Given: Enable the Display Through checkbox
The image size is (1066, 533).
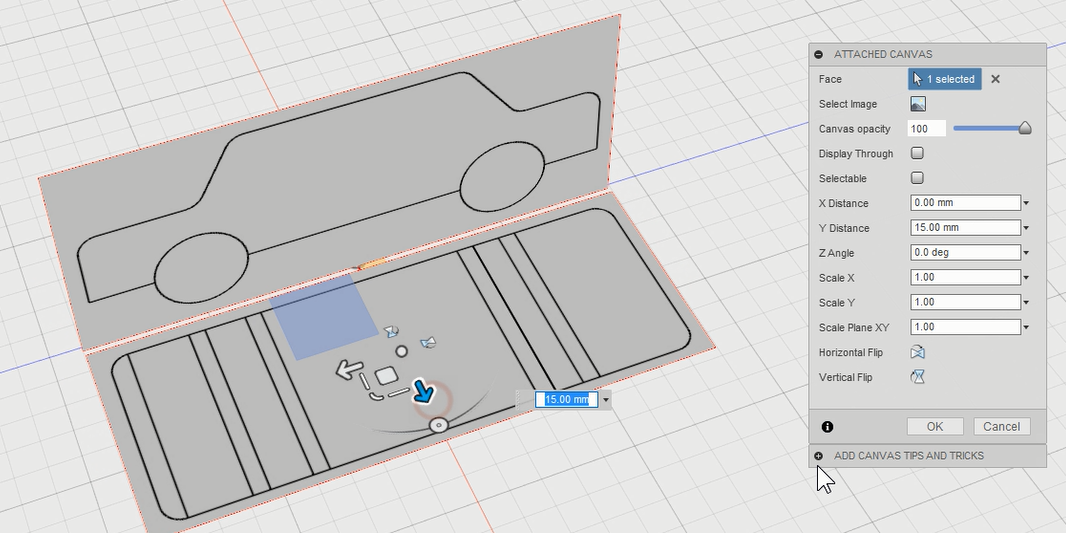Looking at the screenshot, I should point(917,153).
